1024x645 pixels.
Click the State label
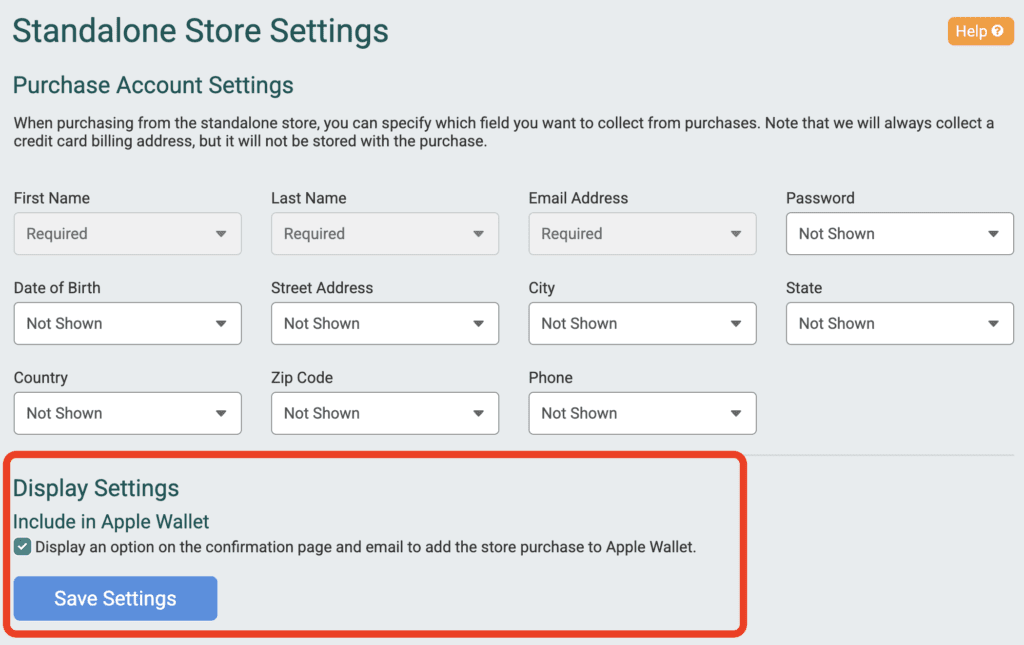[x=804, y=288]
